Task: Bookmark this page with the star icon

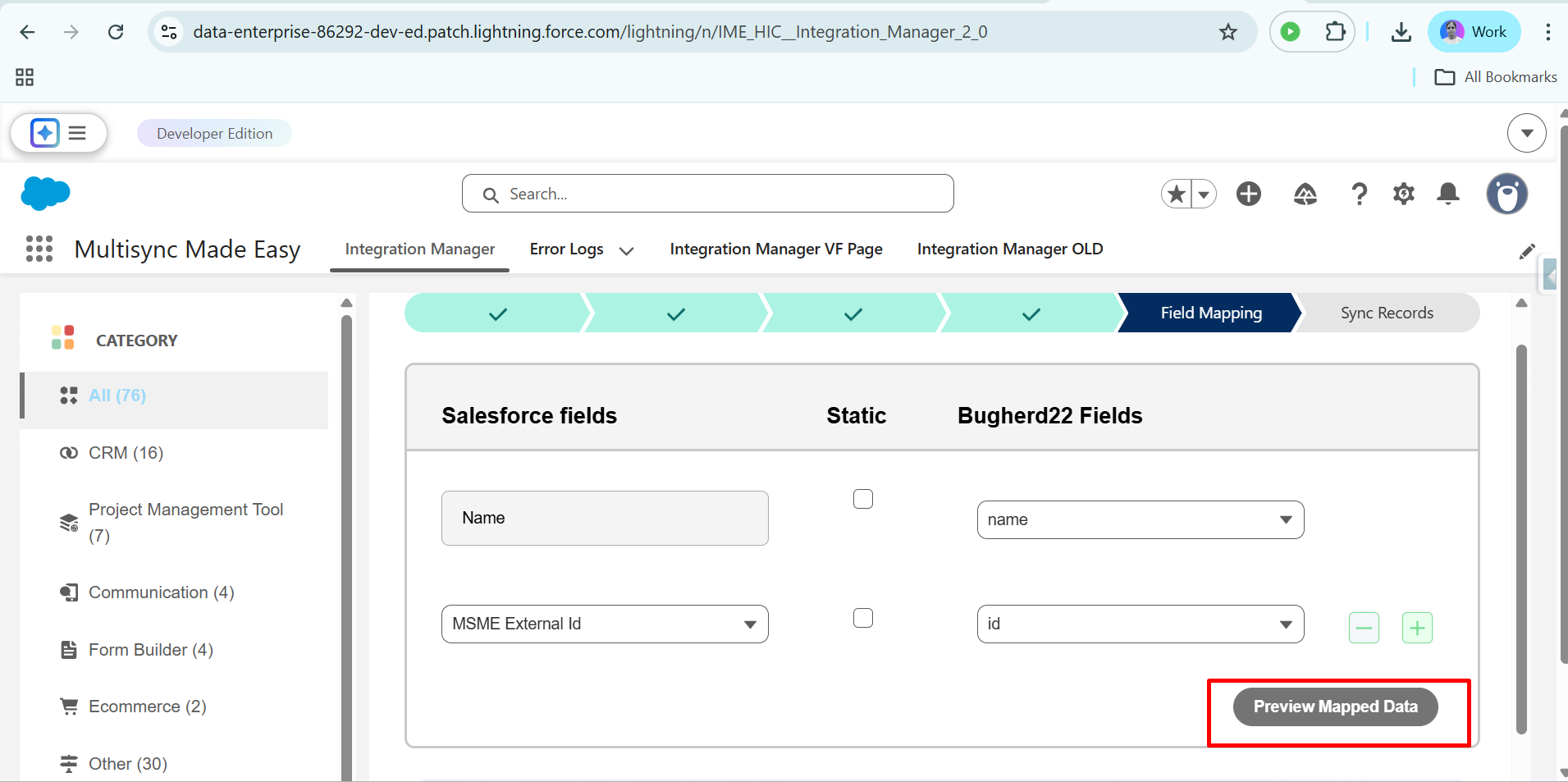Action: pyautogui.click(x=1227, y=32)
